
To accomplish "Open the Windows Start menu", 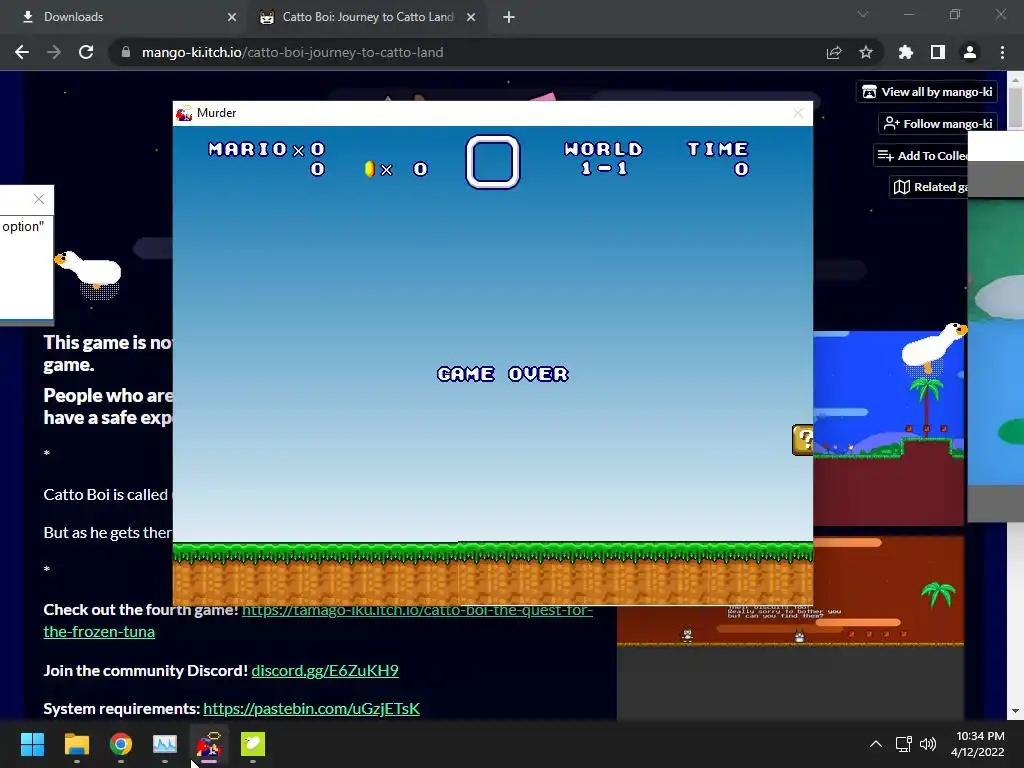I will point(32,744).
